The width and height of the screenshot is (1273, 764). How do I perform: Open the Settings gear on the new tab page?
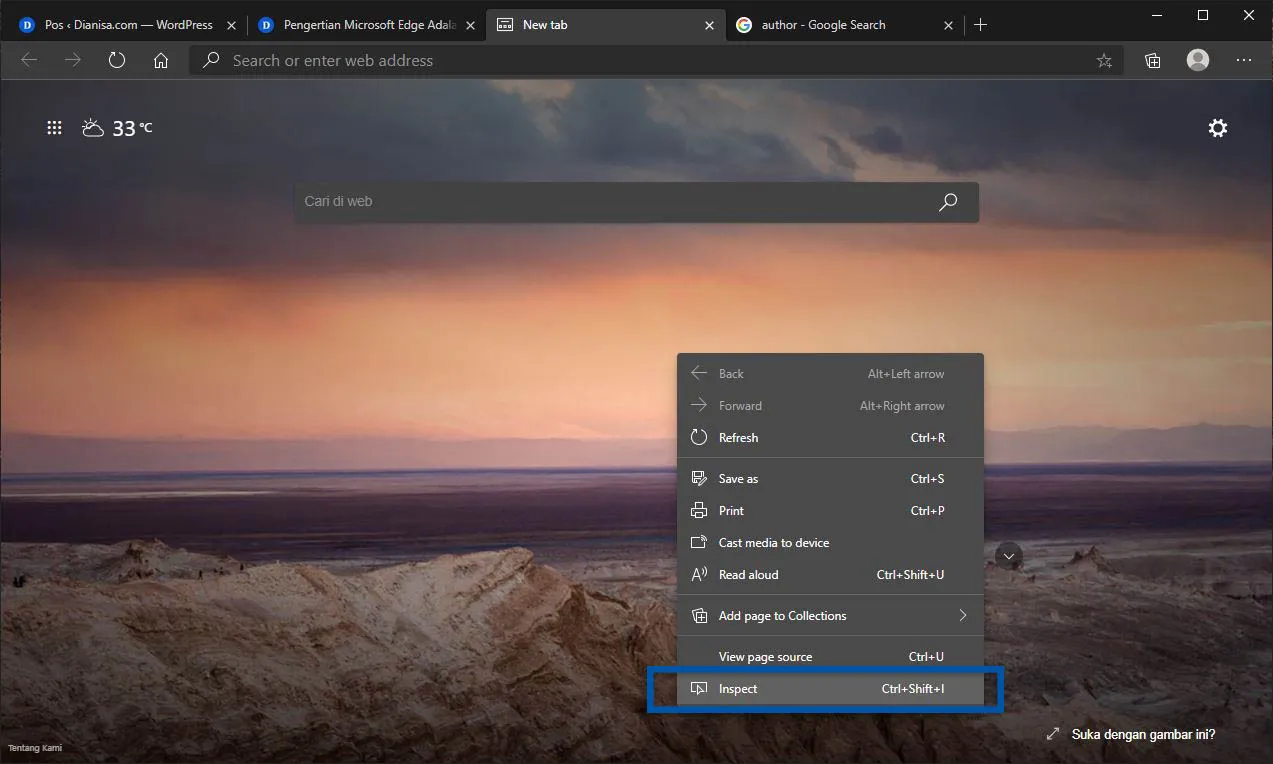tap(1217, 127)
